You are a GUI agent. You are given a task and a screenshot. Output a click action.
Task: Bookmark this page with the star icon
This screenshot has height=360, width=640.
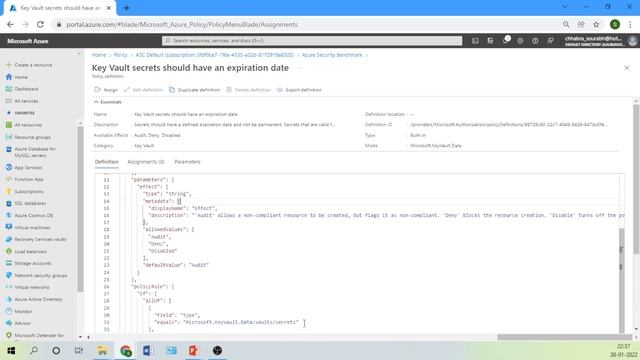[596, 24]
